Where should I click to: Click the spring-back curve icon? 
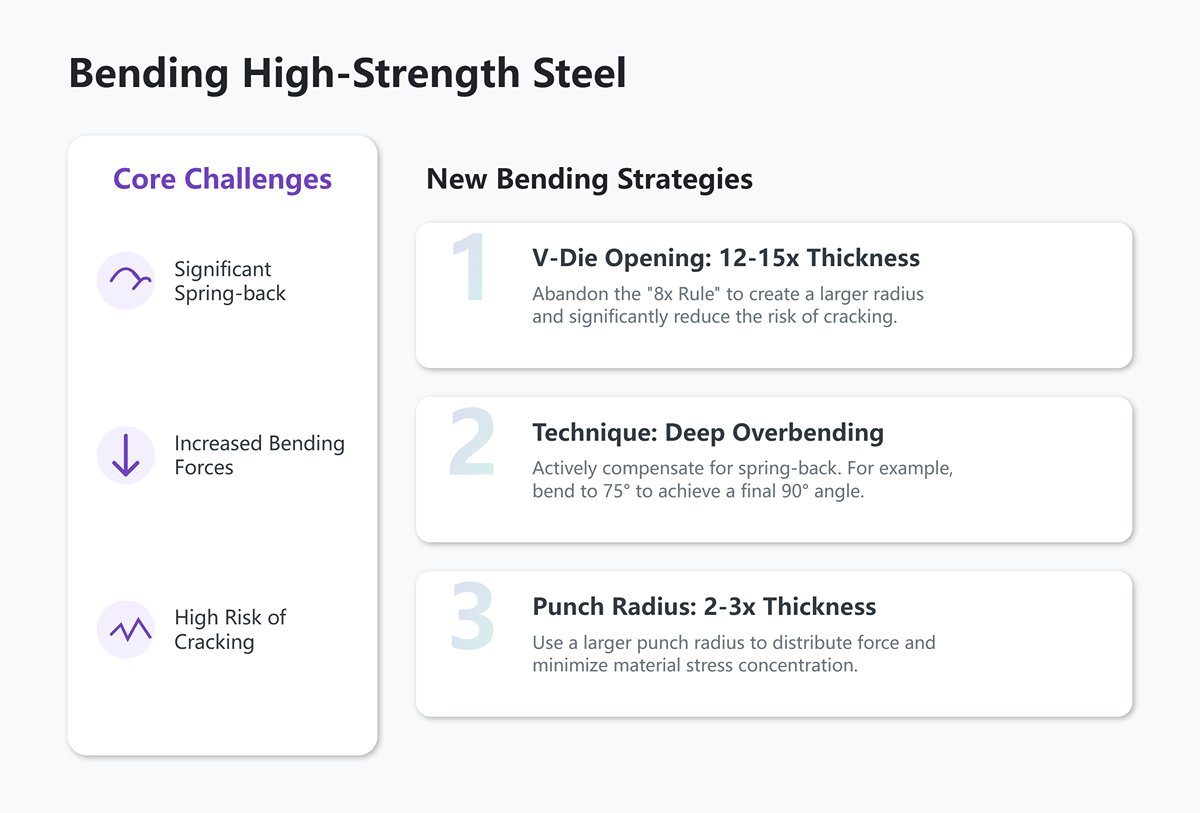(126, 281)
